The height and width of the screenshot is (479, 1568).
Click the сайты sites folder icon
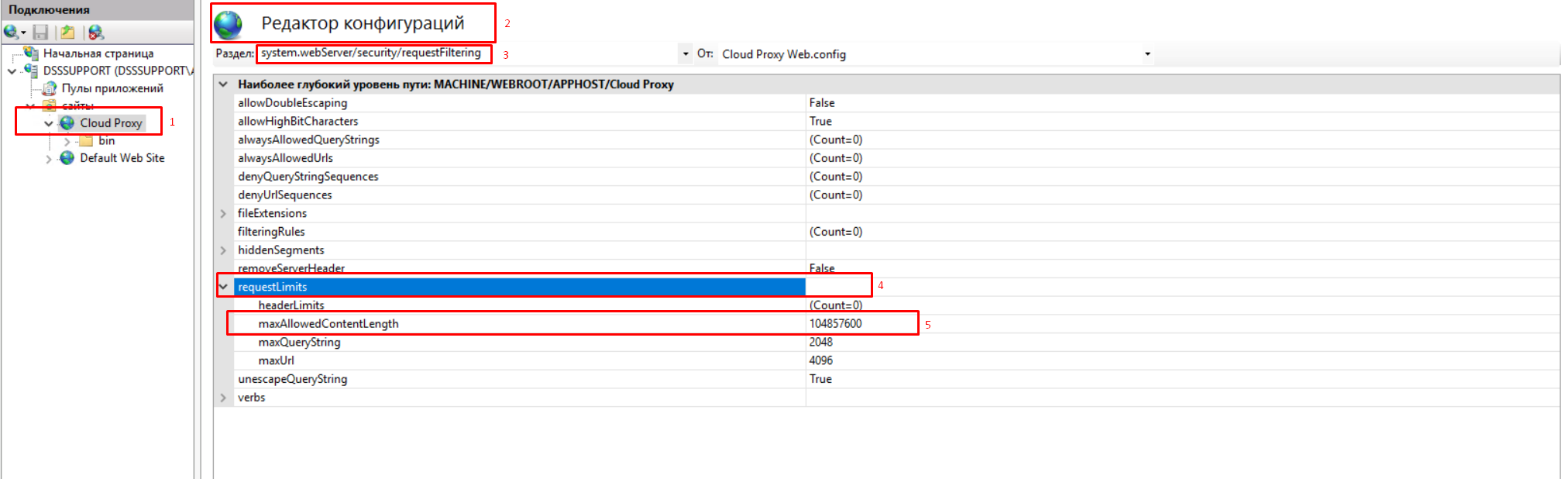50,105
